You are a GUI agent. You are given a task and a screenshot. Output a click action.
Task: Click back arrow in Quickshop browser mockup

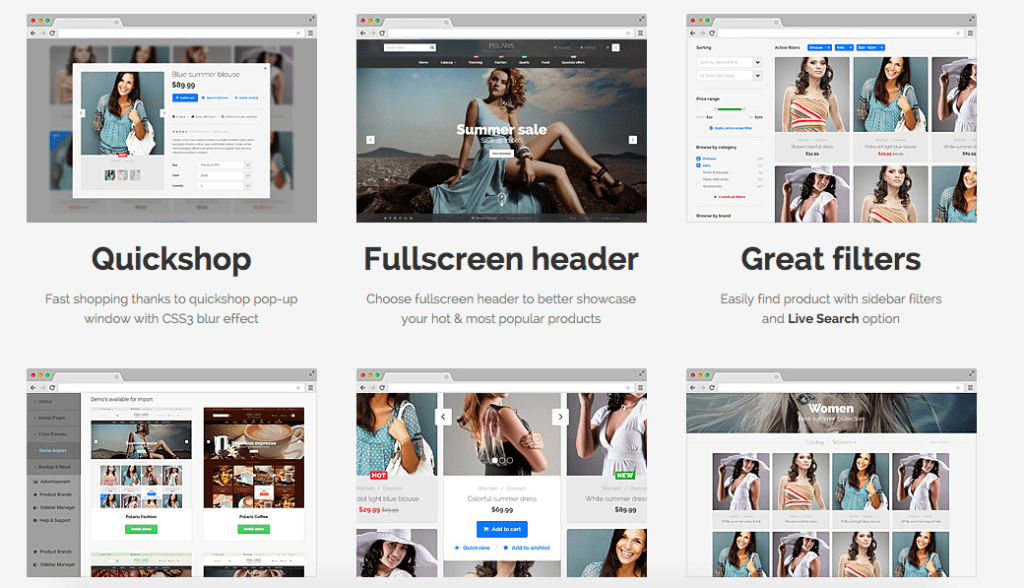point(33,33)
